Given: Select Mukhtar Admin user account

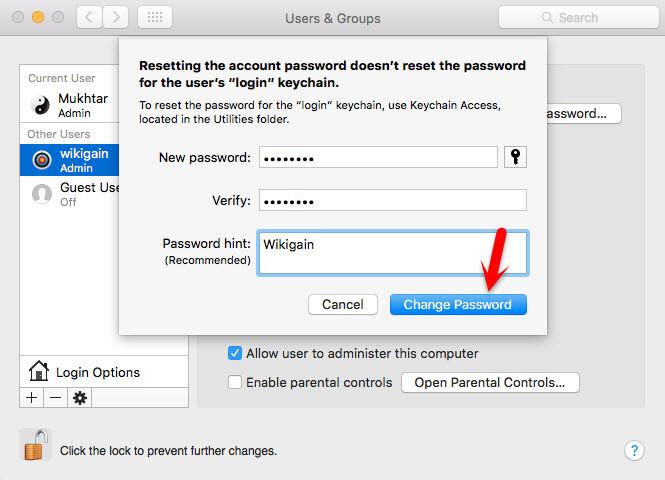Looking at the screenshot, I should point(69,106).
